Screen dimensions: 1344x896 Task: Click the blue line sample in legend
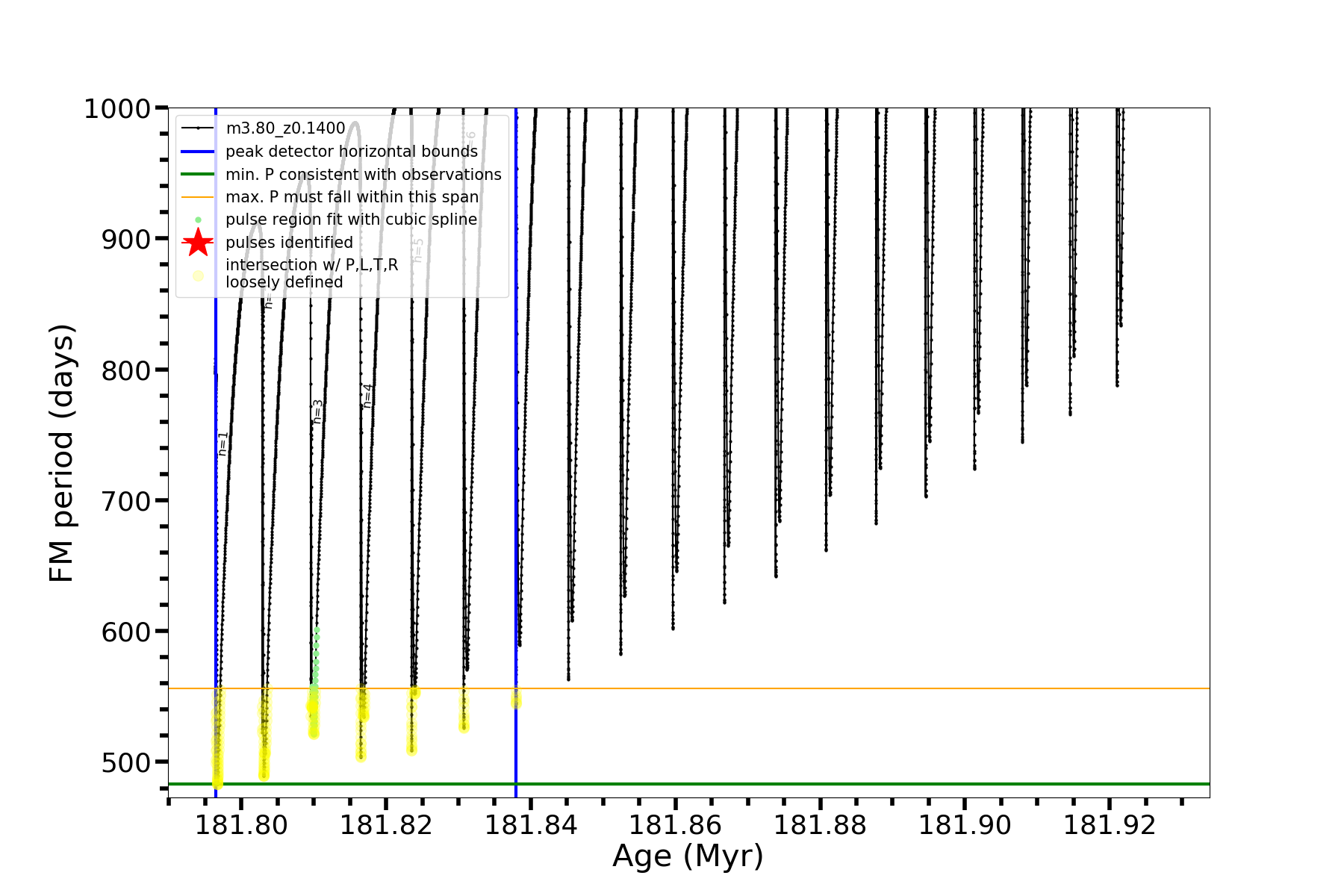198,152
